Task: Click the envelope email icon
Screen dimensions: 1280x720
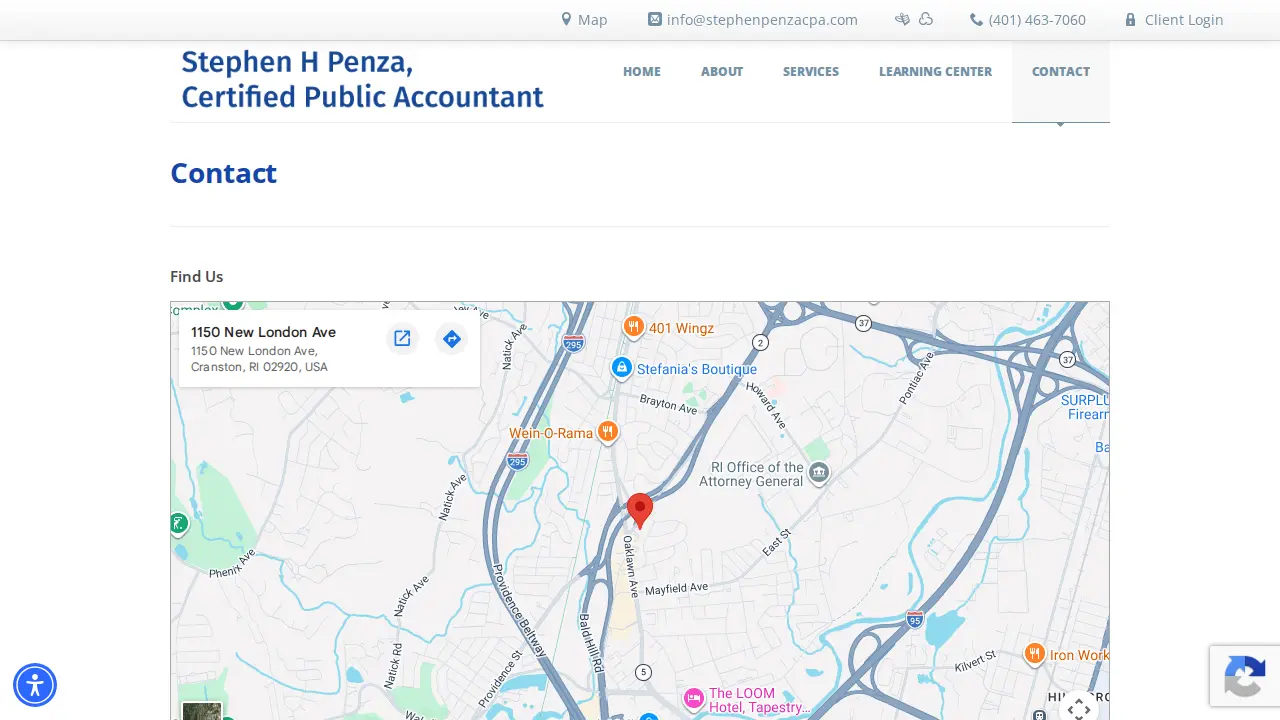Action: tap(655, 19)
